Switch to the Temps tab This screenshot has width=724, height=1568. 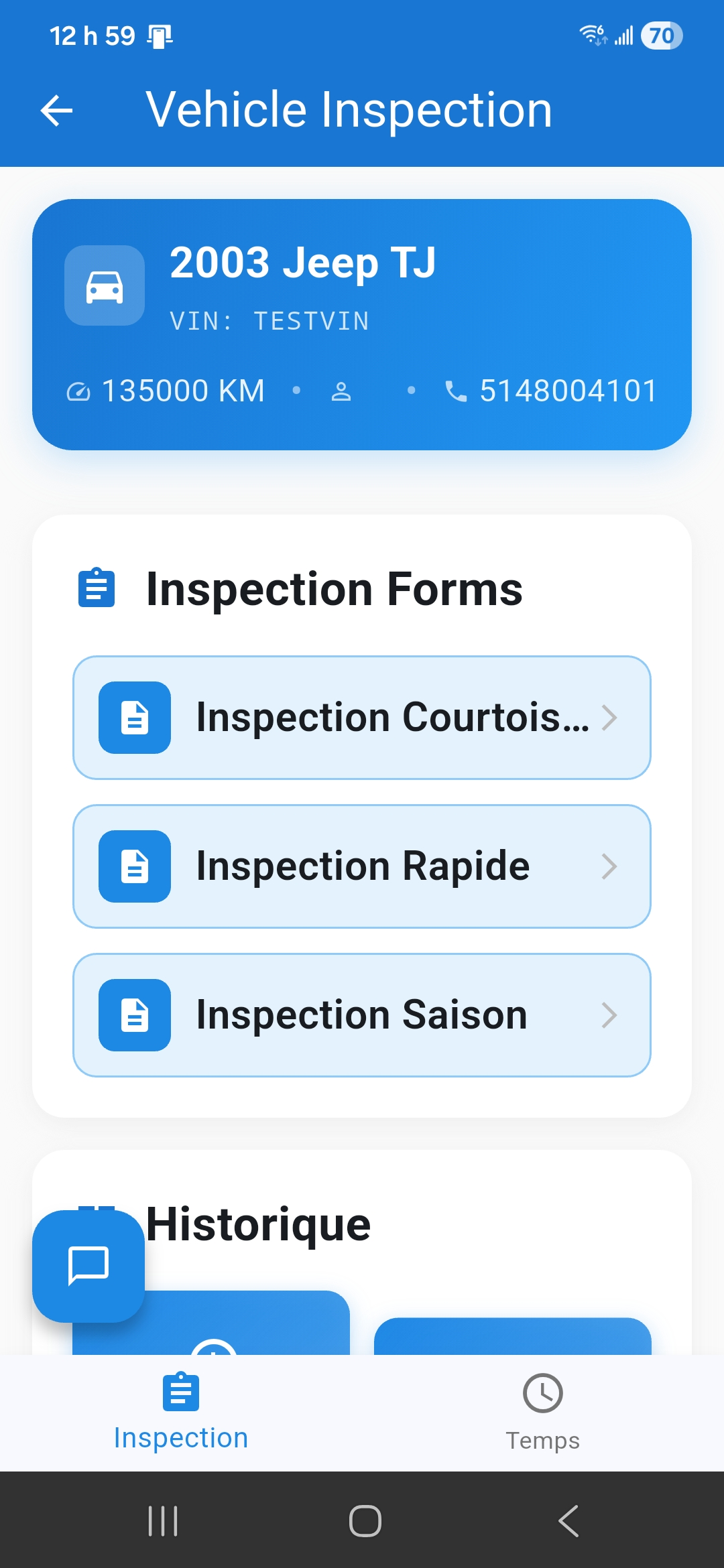tap(542, 1414)
